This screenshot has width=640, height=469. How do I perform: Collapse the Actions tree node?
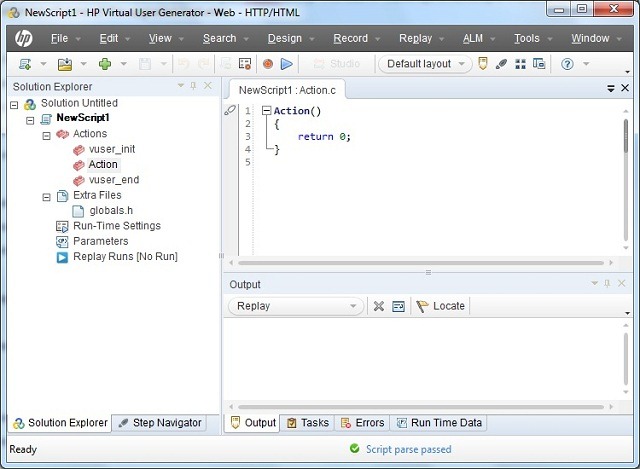coord(47,136)
